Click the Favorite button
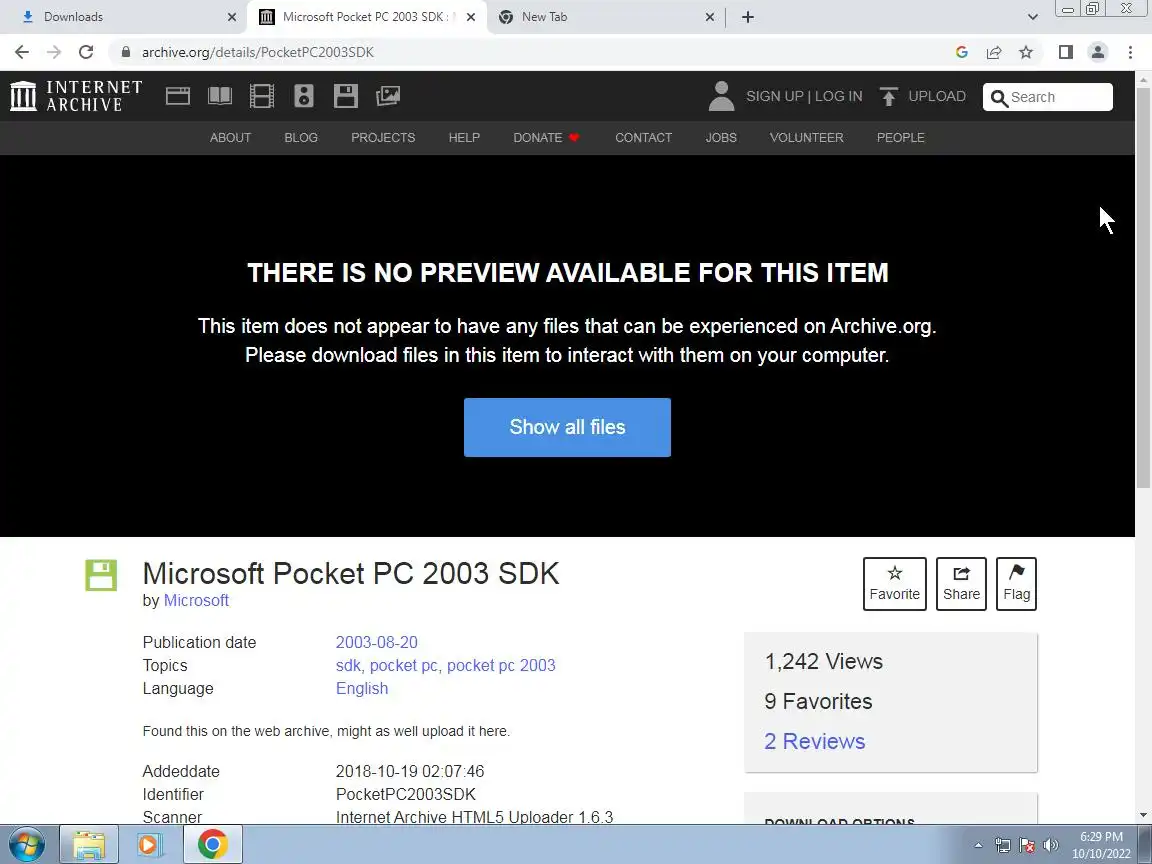Viewport: 1152px width, 864px height. [x=895, y=584]
